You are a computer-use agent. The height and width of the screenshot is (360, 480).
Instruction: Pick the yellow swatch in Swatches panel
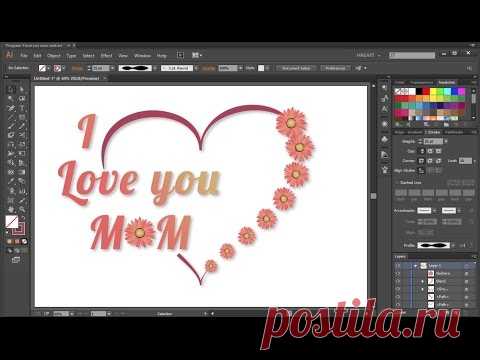coord(433,91)
